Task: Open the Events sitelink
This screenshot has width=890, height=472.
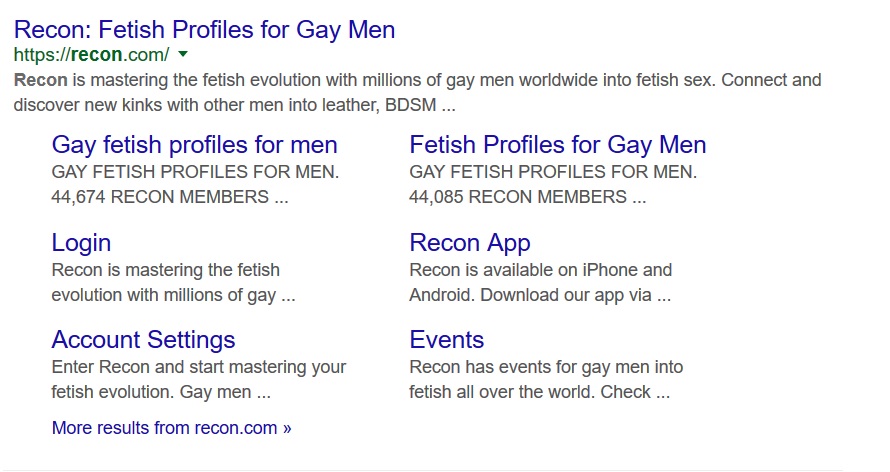Action: 447,340
